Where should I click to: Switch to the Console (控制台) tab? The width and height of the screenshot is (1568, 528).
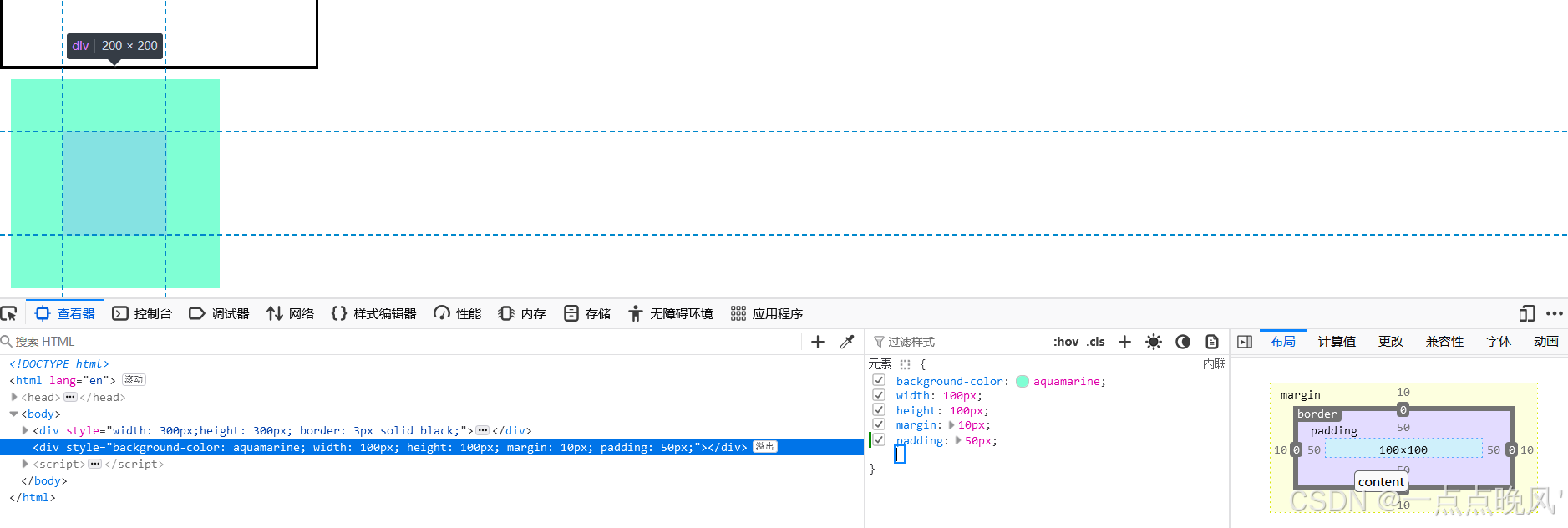click(x=142, y=314)
